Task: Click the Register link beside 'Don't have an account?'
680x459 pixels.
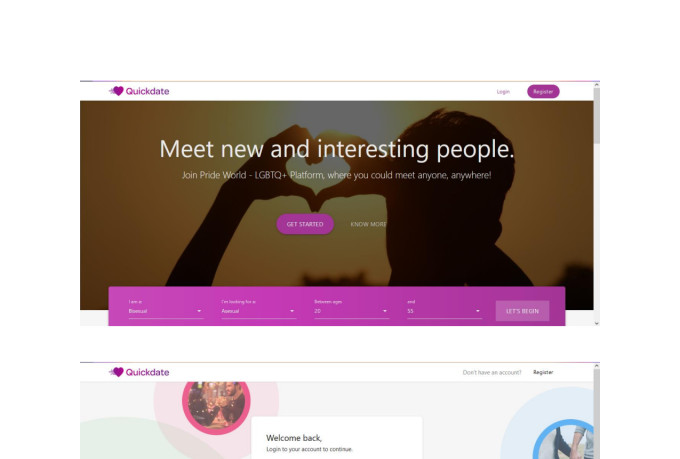Action: click(543, 372)
